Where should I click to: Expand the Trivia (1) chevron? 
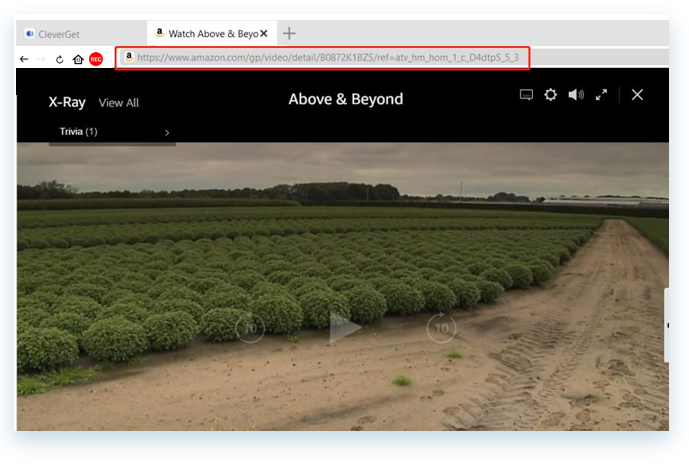[167, 133]
